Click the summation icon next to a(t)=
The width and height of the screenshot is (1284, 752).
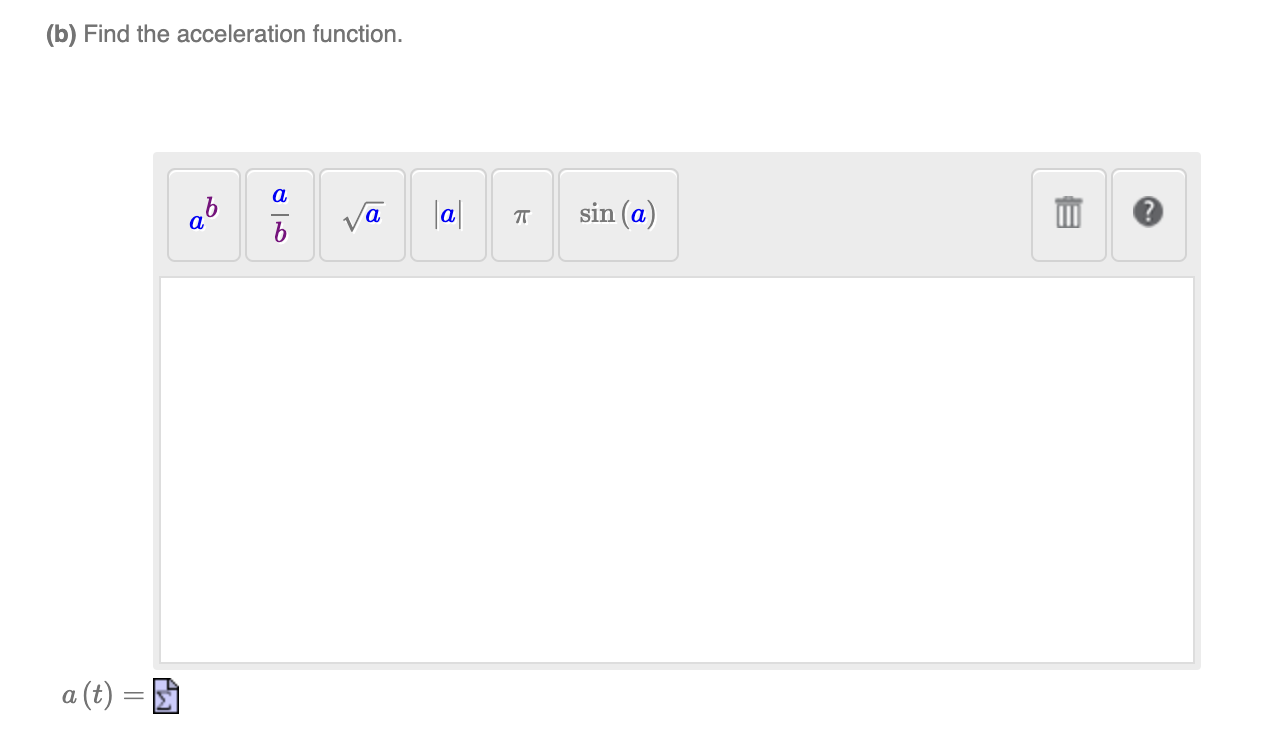[x=166, y=695]
